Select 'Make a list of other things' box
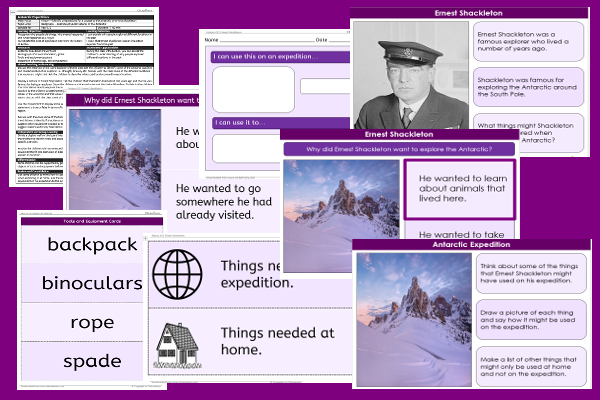The height and width of the screenshot is (400, 600). 531,367
